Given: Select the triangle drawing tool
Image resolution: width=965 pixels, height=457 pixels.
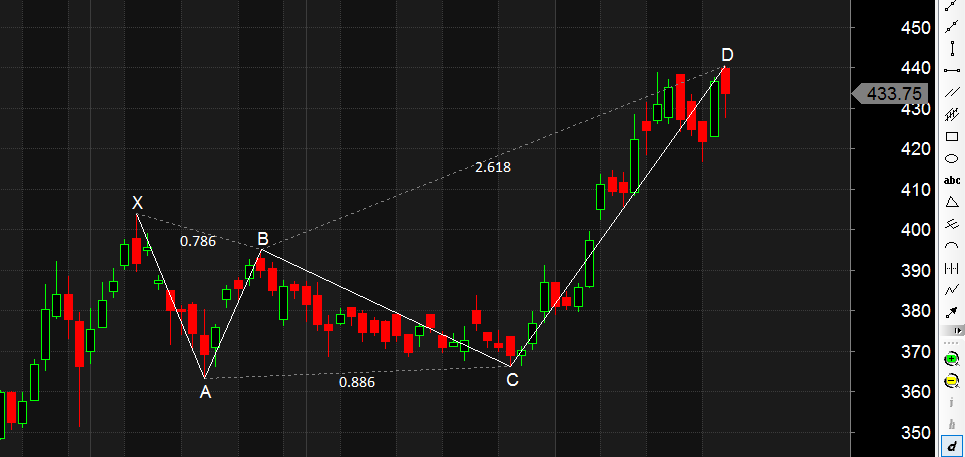Looking at the screenshot, I should [x=952, y=202].
